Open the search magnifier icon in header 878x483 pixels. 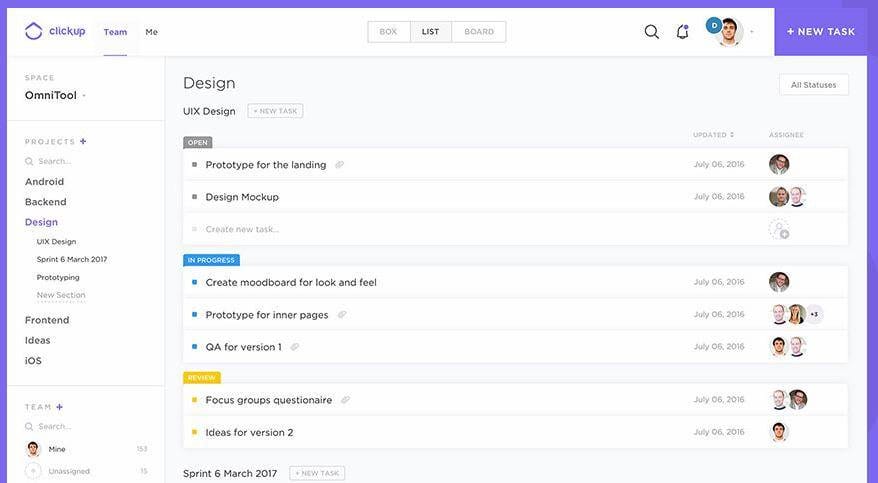(x=651, y=32)
